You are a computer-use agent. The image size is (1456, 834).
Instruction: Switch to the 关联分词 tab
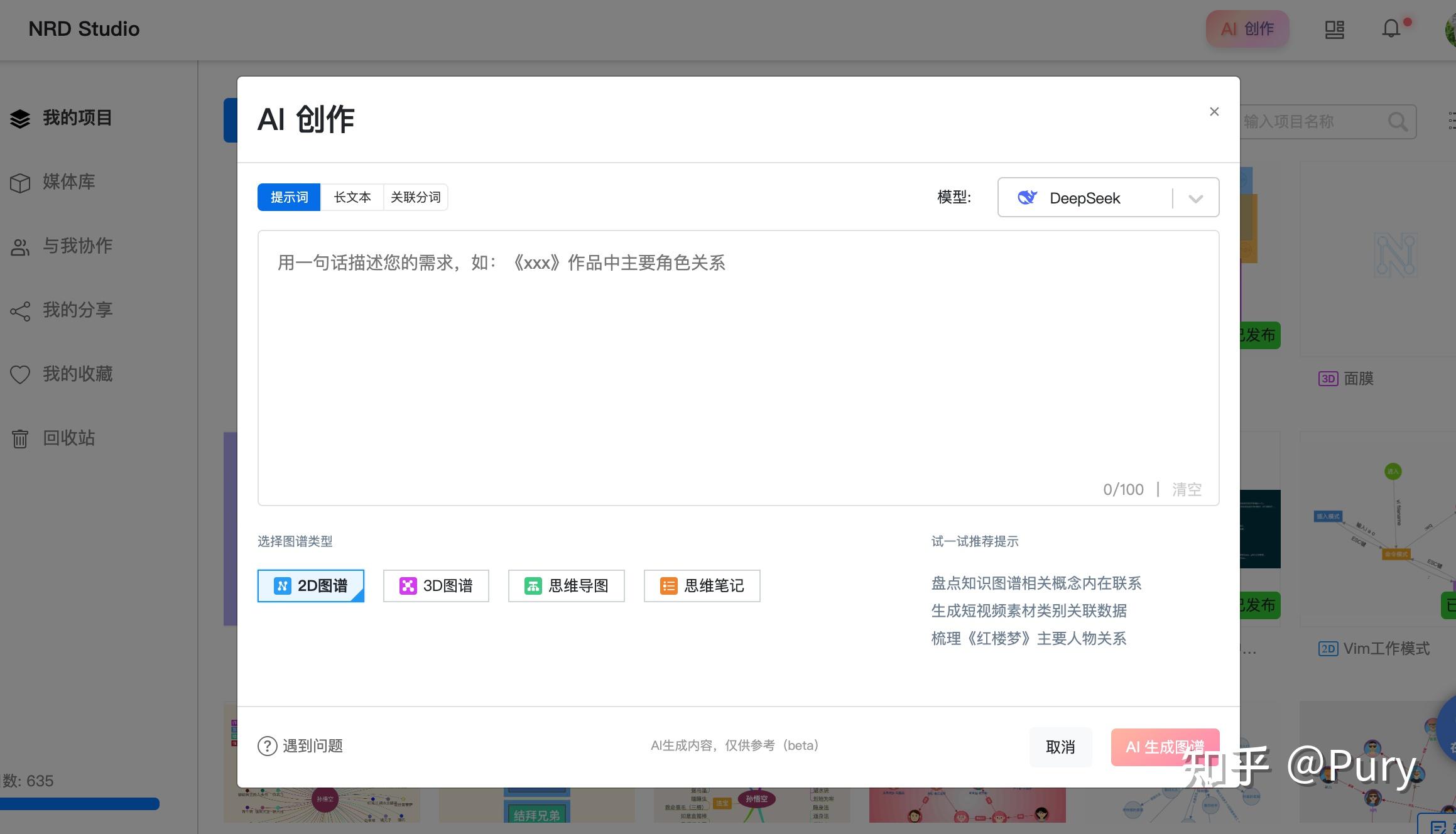point(416,197)
